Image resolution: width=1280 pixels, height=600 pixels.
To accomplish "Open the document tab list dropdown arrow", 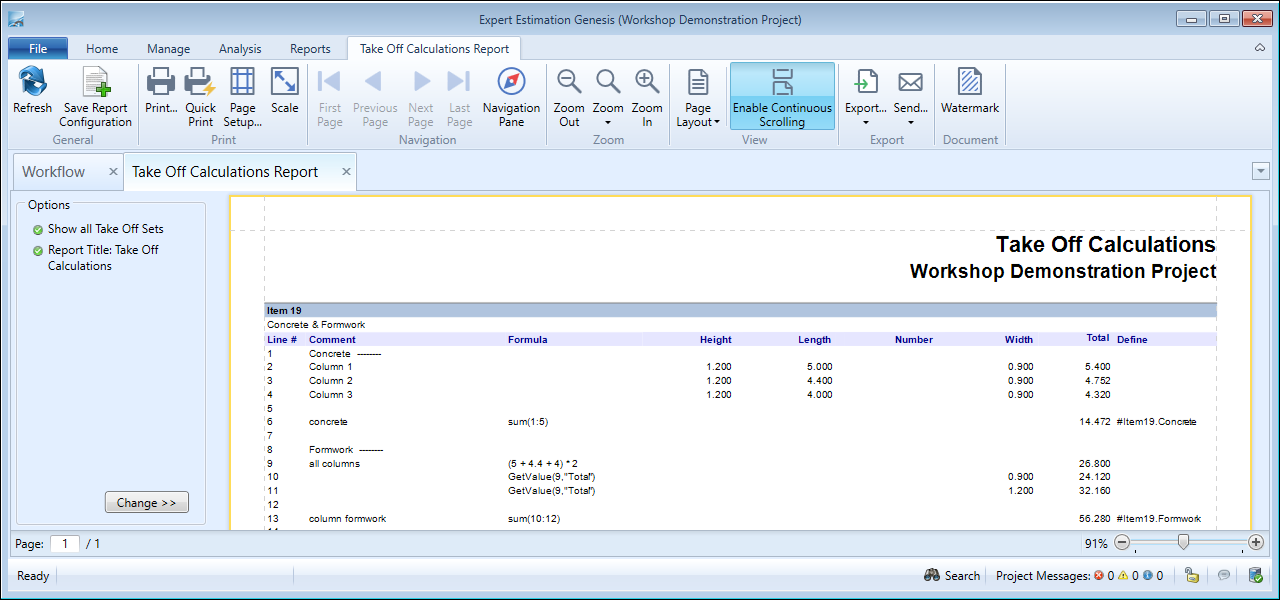I will pos(1260,171).
